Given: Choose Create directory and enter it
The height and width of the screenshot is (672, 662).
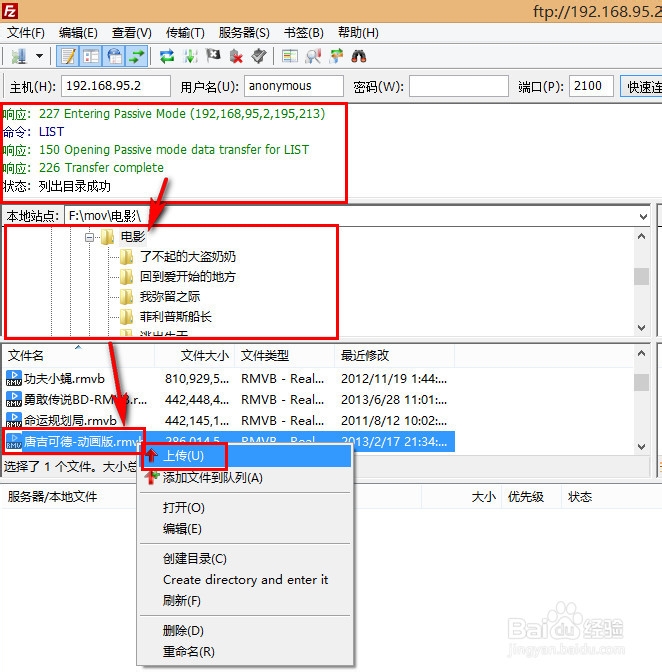Looking at the screenshot, I should pyautogui.click(x=246, y=580).
